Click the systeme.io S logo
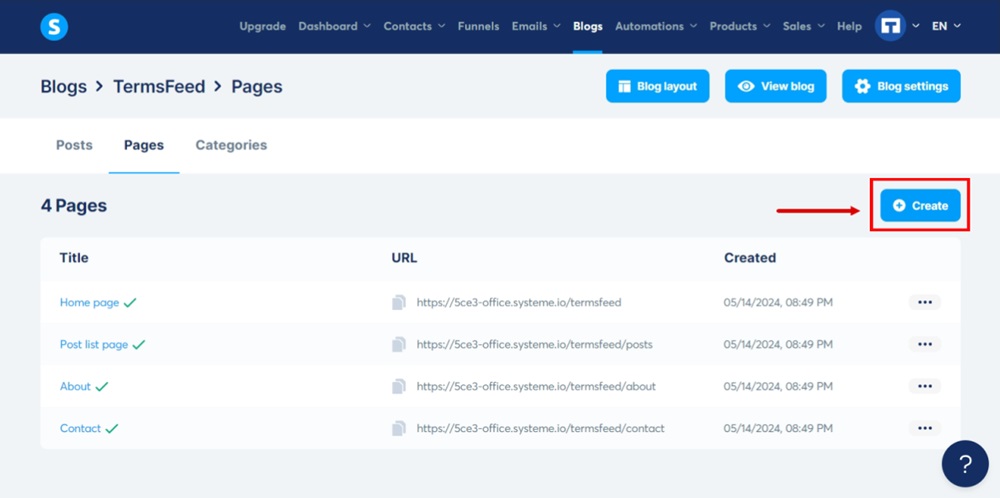This screenshot has width=1000, height=498. click(54, 27)
